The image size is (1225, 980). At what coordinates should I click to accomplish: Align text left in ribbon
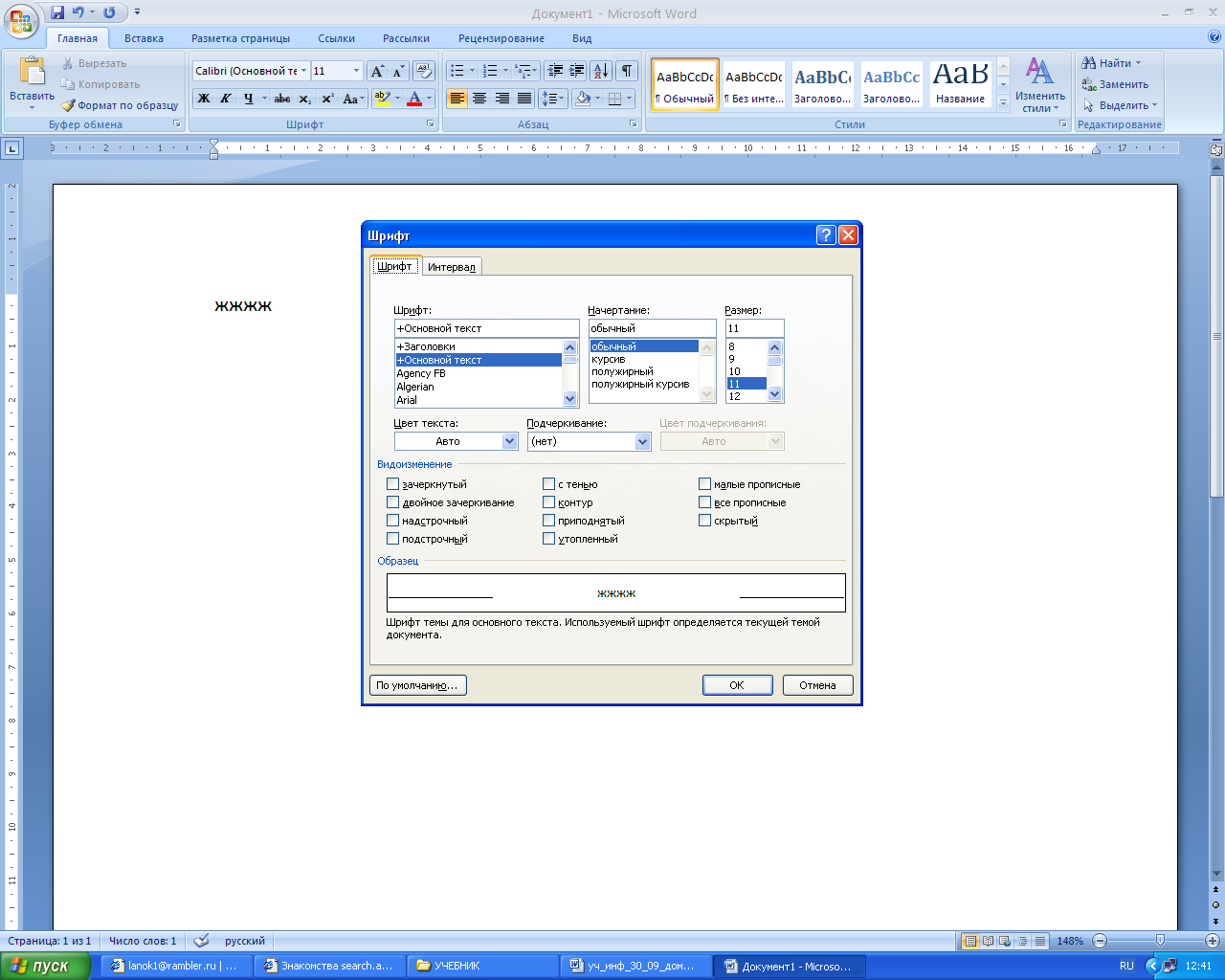coord(457,99)
